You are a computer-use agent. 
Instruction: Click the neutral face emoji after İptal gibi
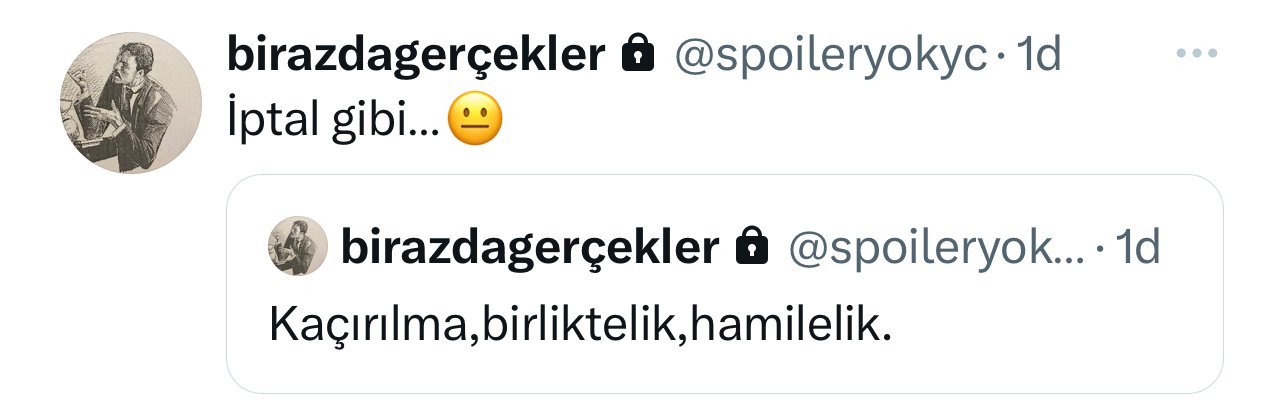click(476, 121)
